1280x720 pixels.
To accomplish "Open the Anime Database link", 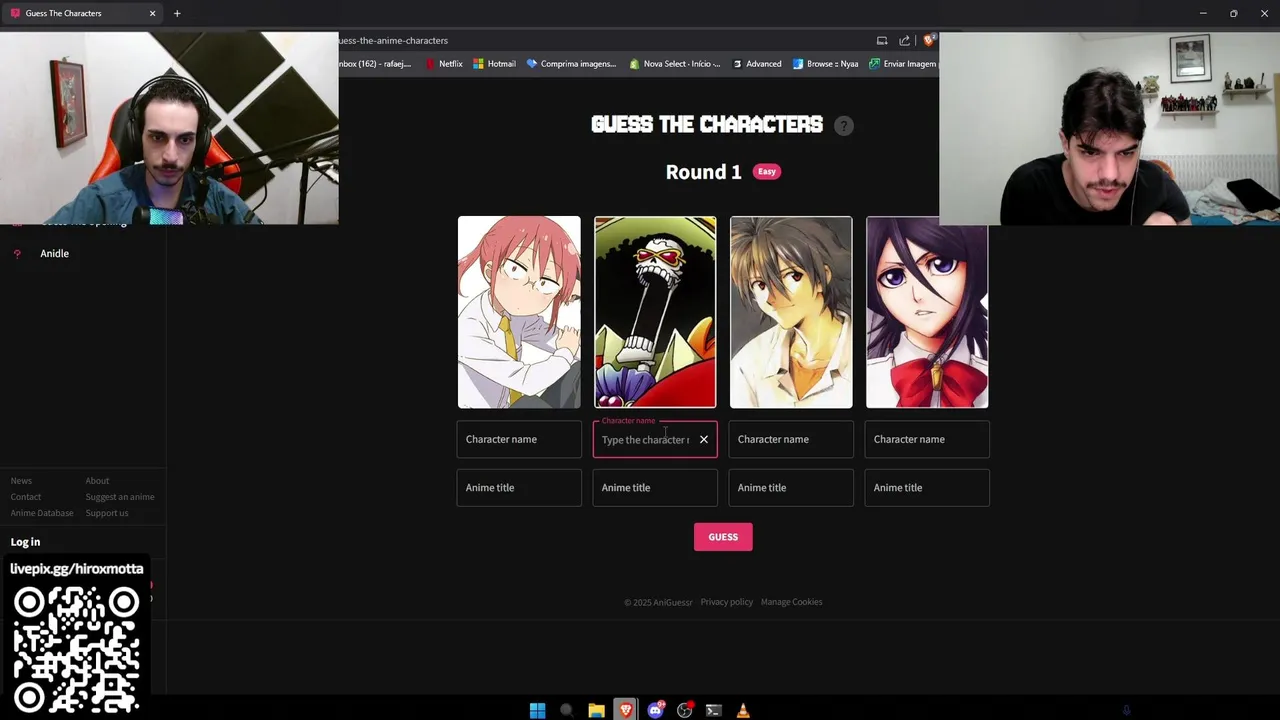I will pos(42,513).
